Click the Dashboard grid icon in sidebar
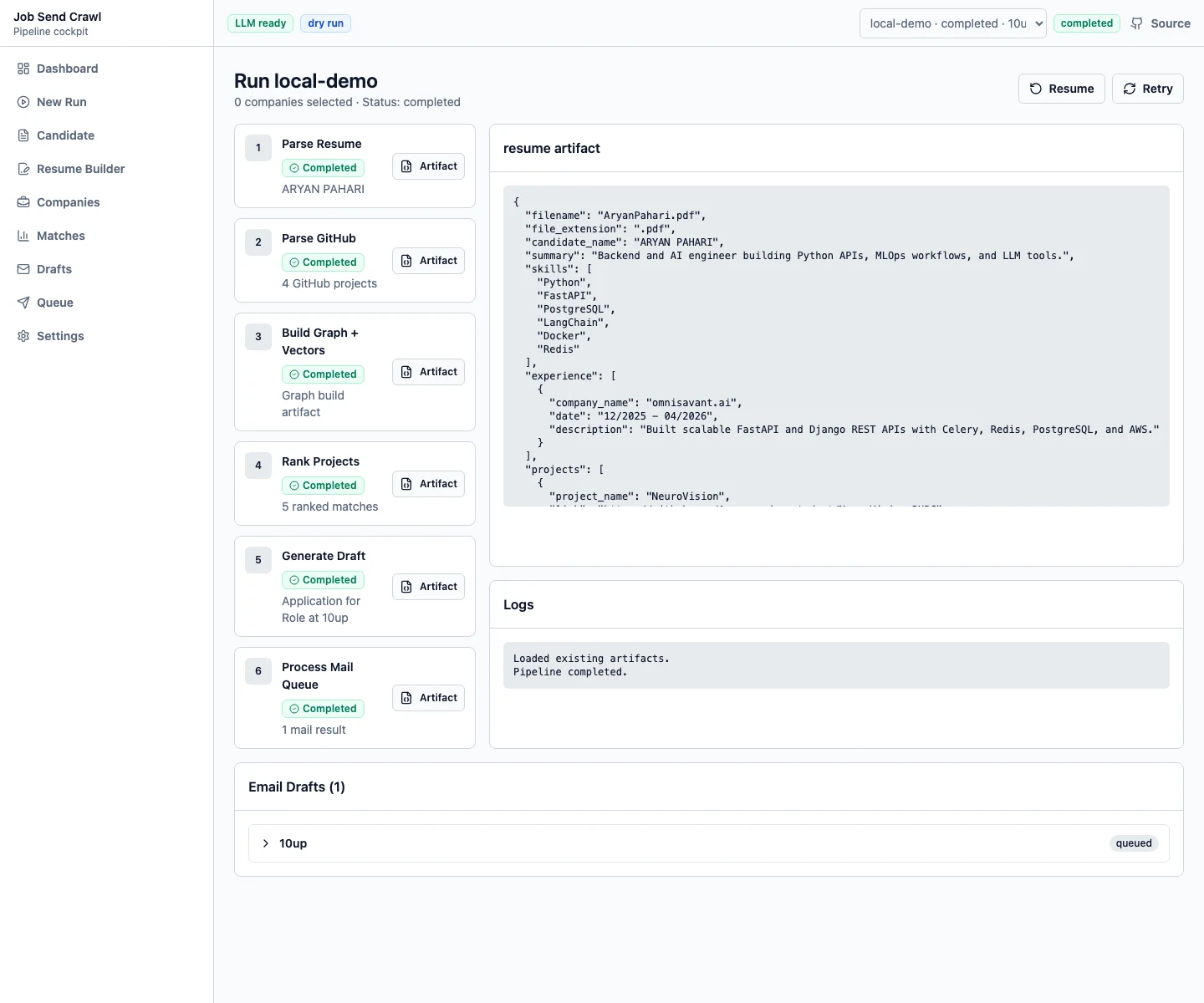 pyautogui.click(x=23, y=69)
